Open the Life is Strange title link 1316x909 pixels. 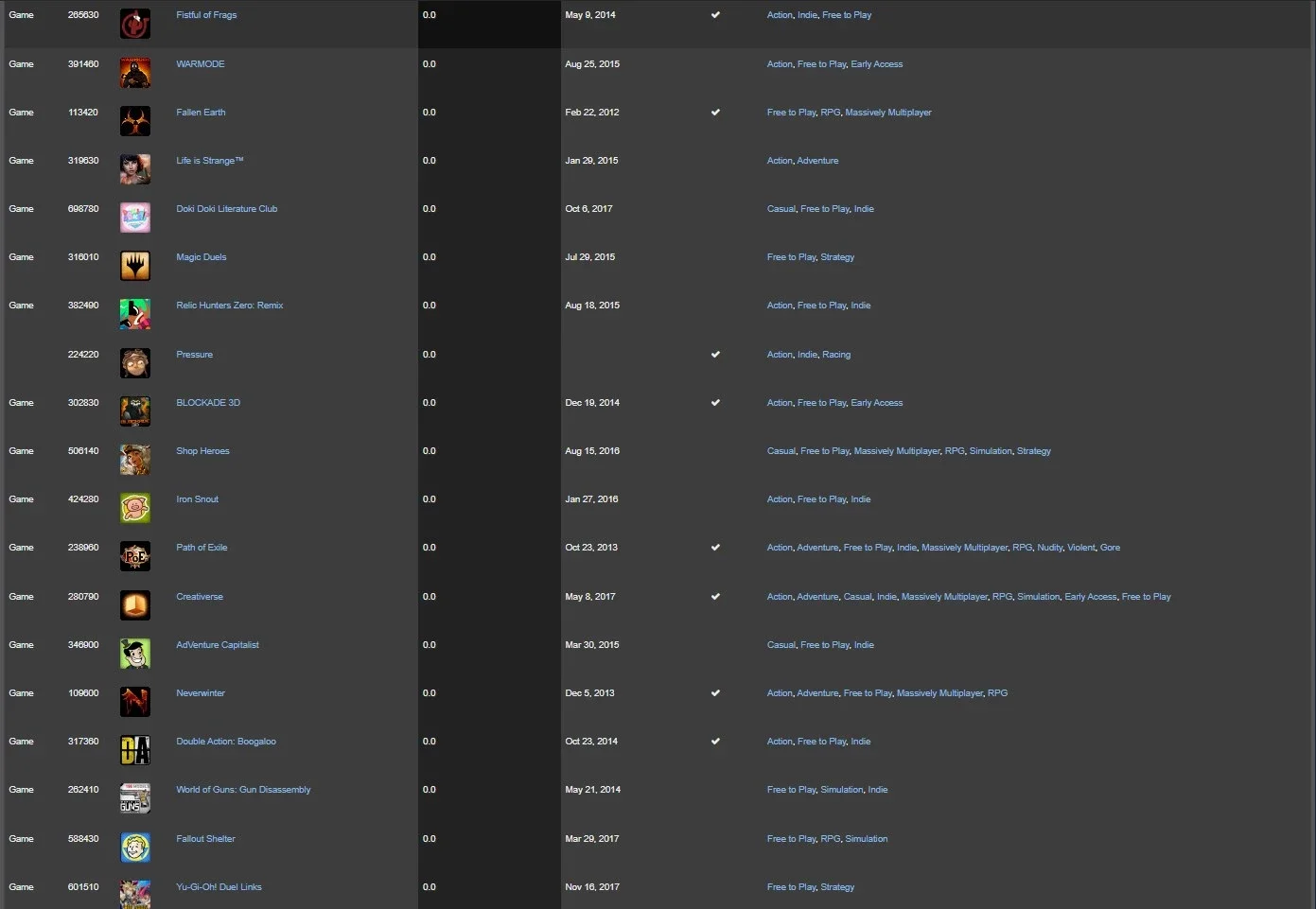210,161
